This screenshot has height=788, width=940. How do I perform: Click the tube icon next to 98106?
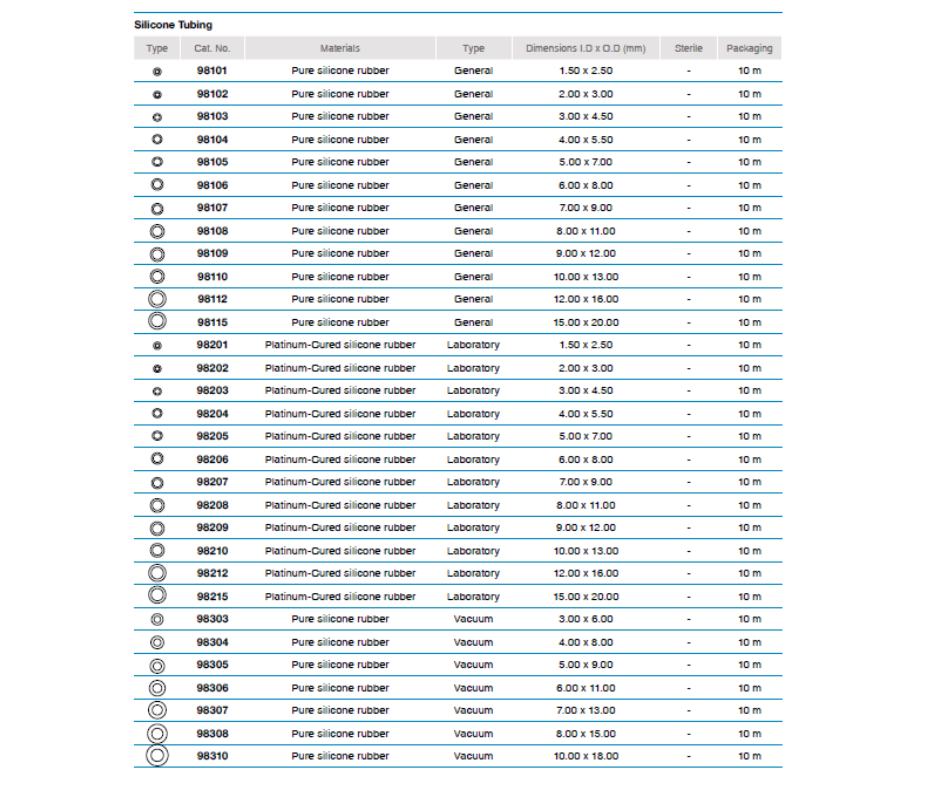click(157, 185)
